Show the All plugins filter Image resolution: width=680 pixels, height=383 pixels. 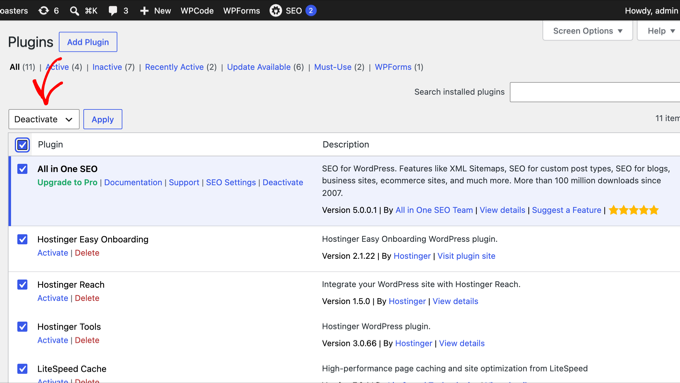pos(14,67)
